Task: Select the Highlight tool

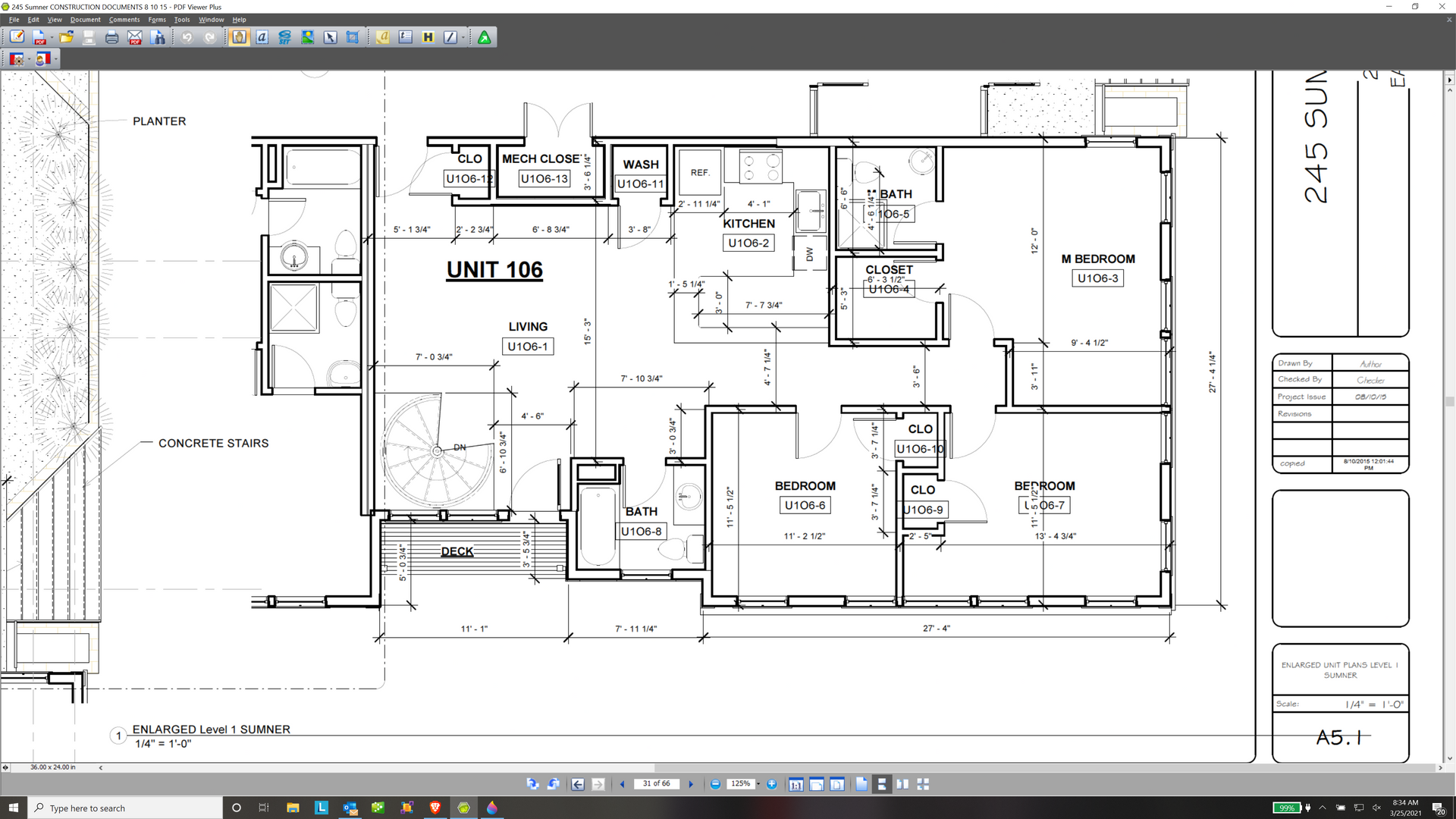Action: click(428, 37)
